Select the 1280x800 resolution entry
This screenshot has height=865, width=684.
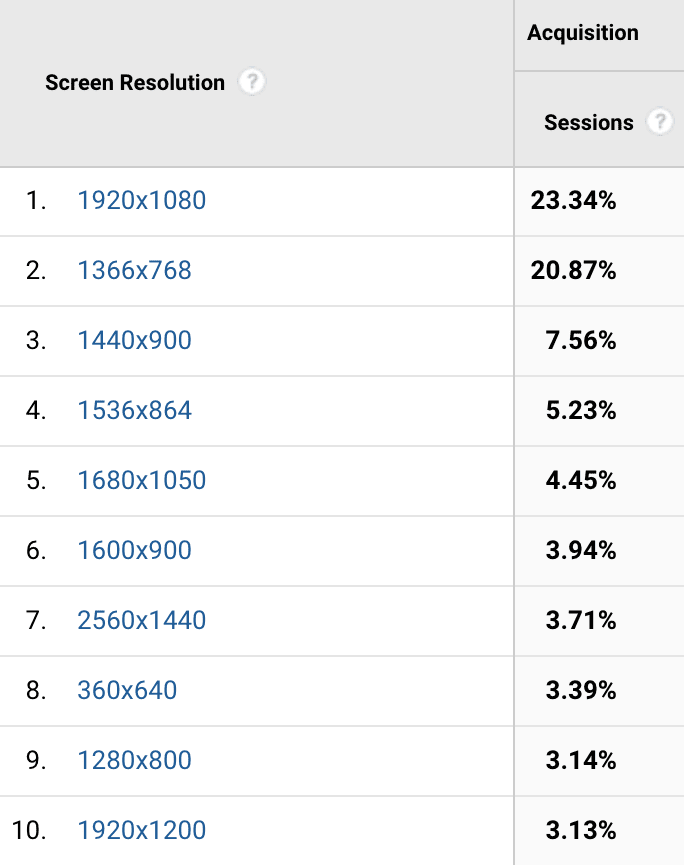tap(134, 760)
